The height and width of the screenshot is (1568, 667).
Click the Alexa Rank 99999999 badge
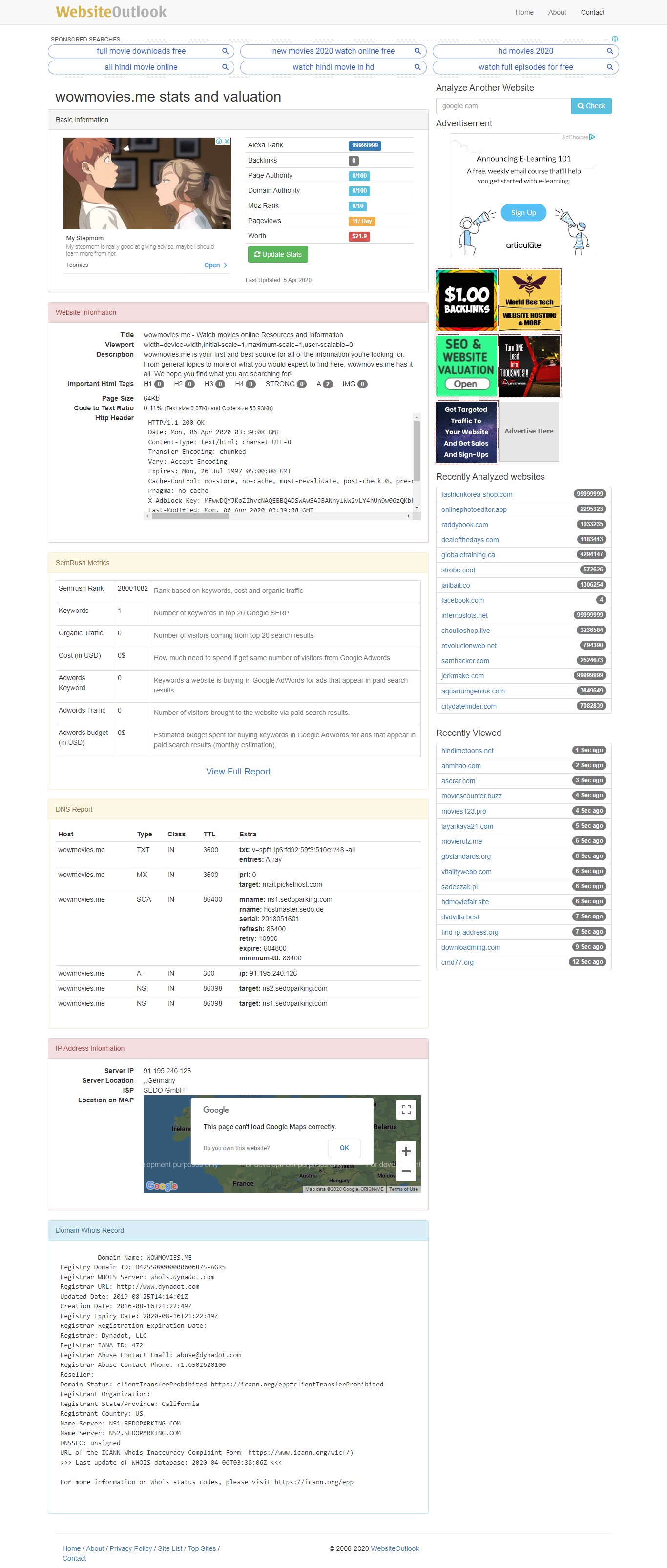click(364, 145)
